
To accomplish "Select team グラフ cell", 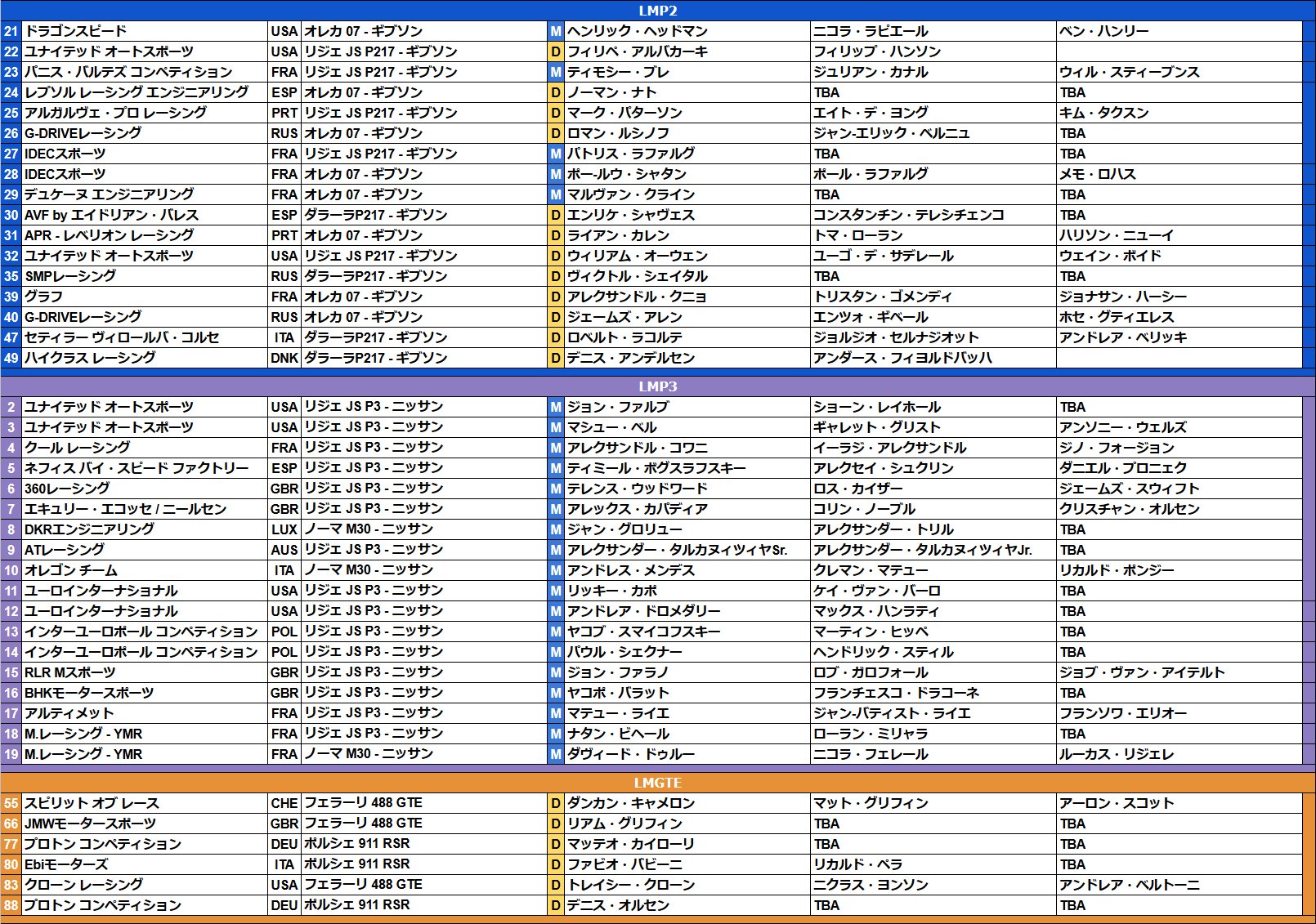I will pyautogui.click(x=144, y=297).
